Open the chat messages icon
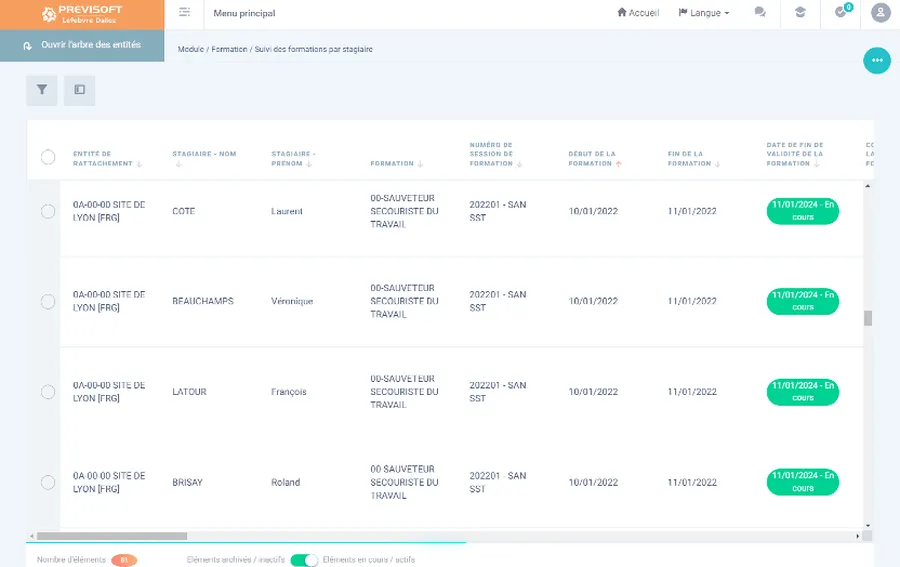This screenshot has height=567, width=900. coord(760,12)
